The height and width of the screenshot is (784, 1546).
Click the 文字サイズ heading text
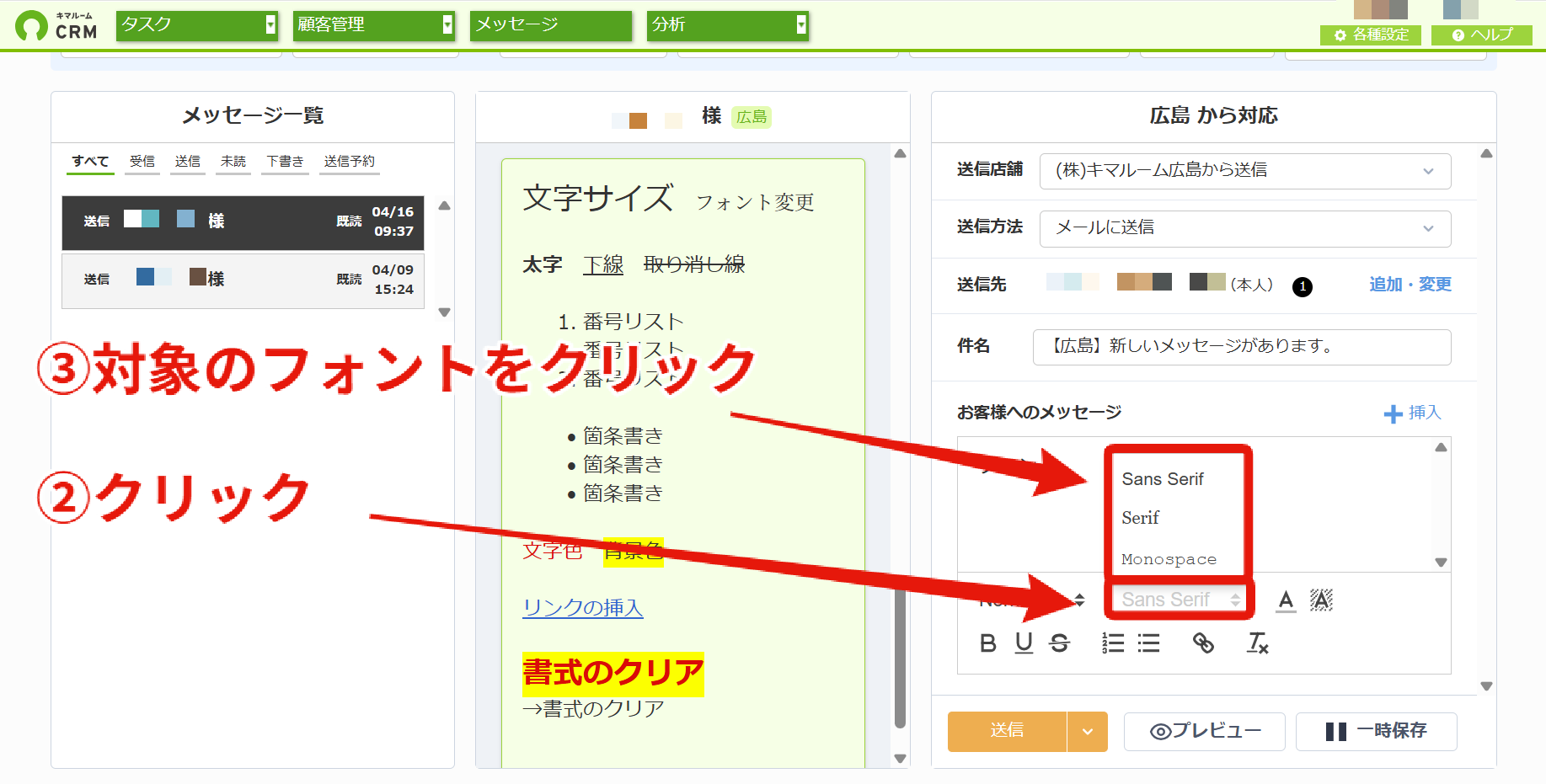(598, 199)
